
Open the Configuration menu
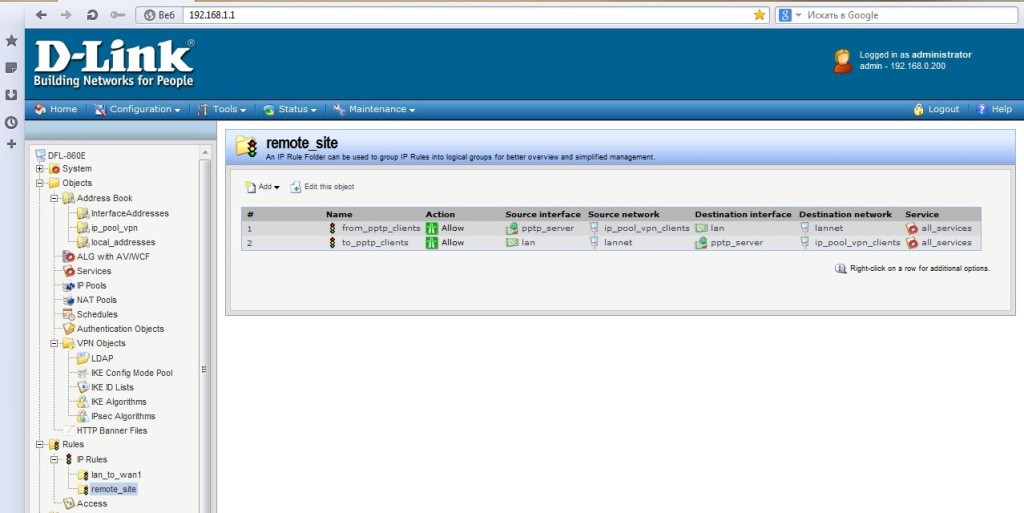(137, 109)
